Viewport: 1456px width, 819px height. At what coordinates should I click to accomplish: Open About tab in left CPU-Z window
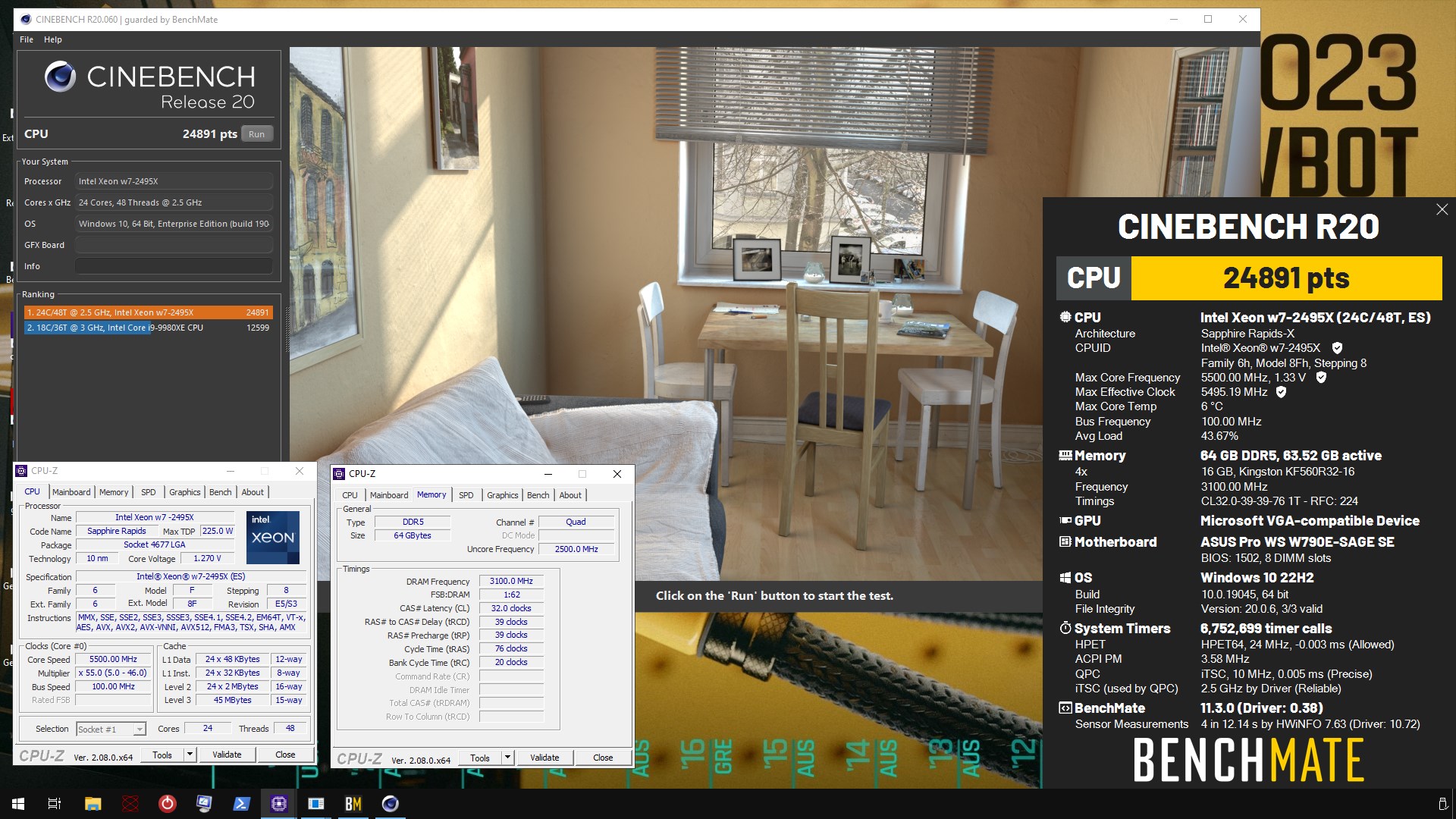pyautogui.click(x=253, y=492)
